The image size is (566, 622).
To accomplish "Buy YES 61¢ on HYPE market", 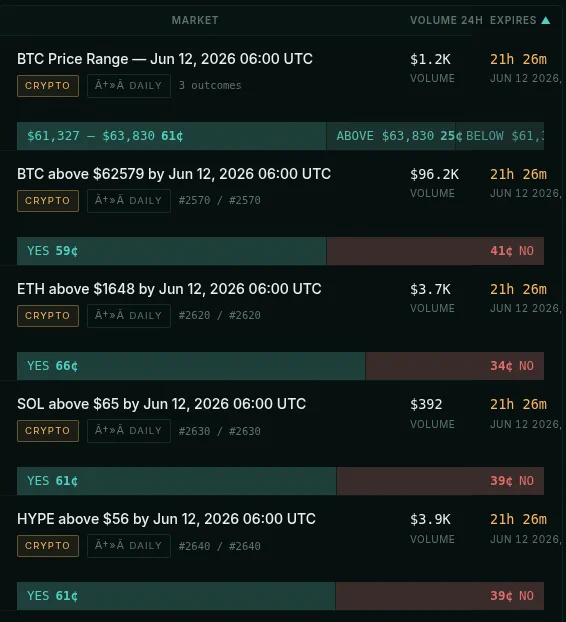I will 176,596.
